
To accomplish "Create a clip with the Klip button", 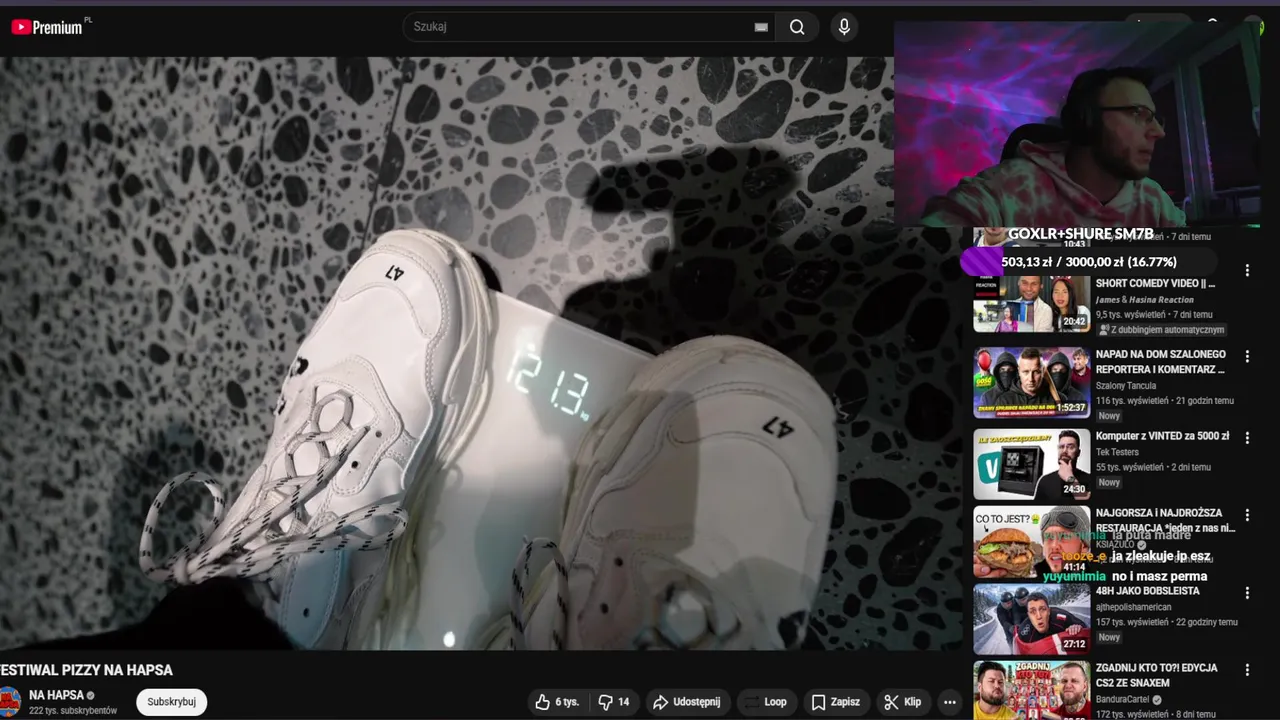I will (x=903, y=702).
